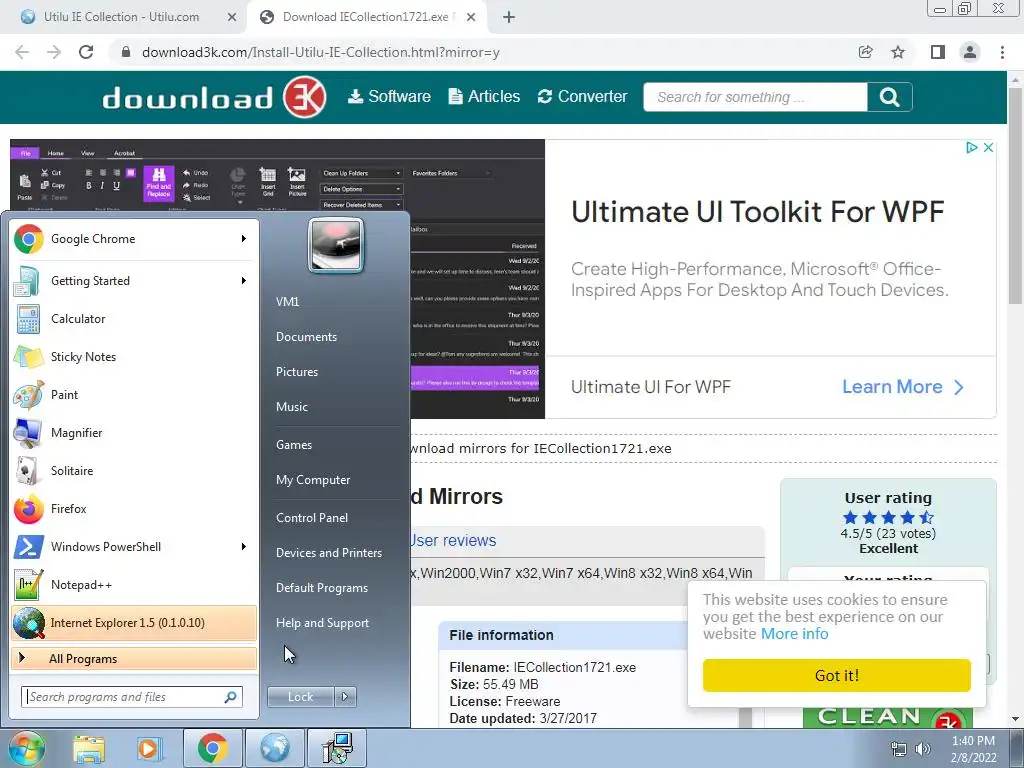This screenshot has height=768, width=1024.
Task: Open the Calculator program icon
Action: point(28,319)
